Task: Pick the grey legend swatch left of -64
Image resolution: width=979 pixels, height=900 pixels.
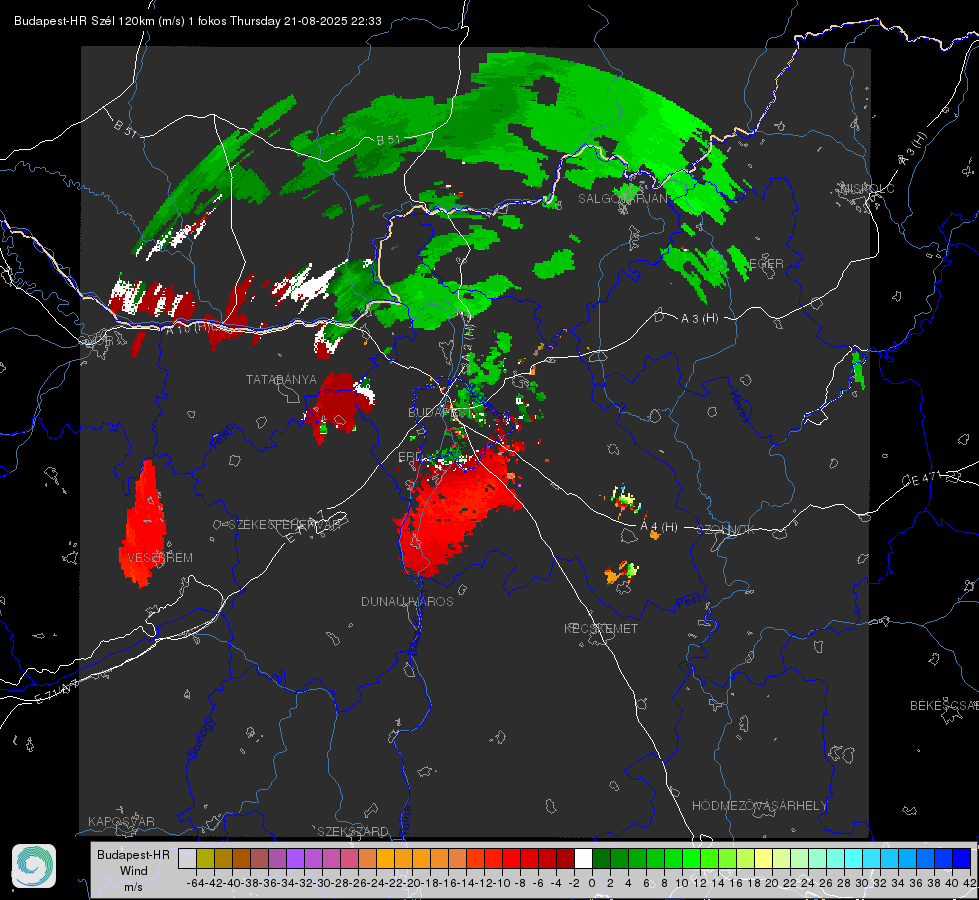Action: coord(187,858)
